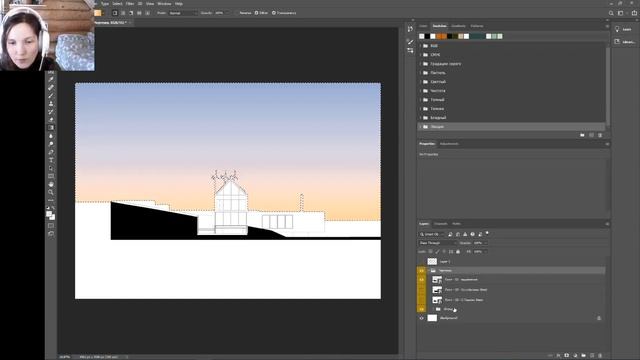Screen dimensions: 640x360
Task: Switch to the Gradients tab
Action: point(458,26)
